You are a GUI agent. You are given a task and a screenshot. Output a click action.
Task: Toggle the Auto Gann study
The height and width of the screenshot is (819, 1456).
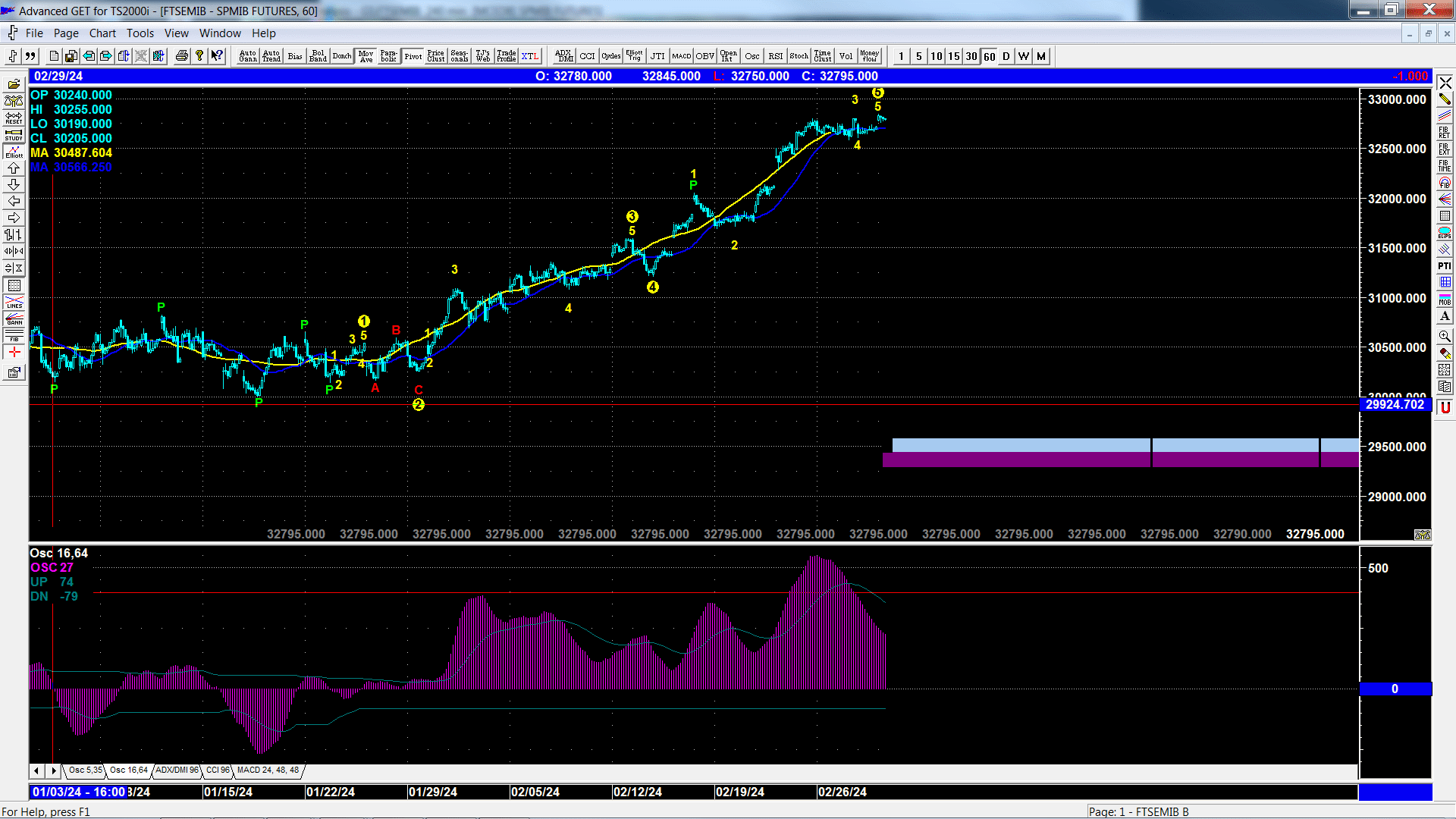point(248,56)
